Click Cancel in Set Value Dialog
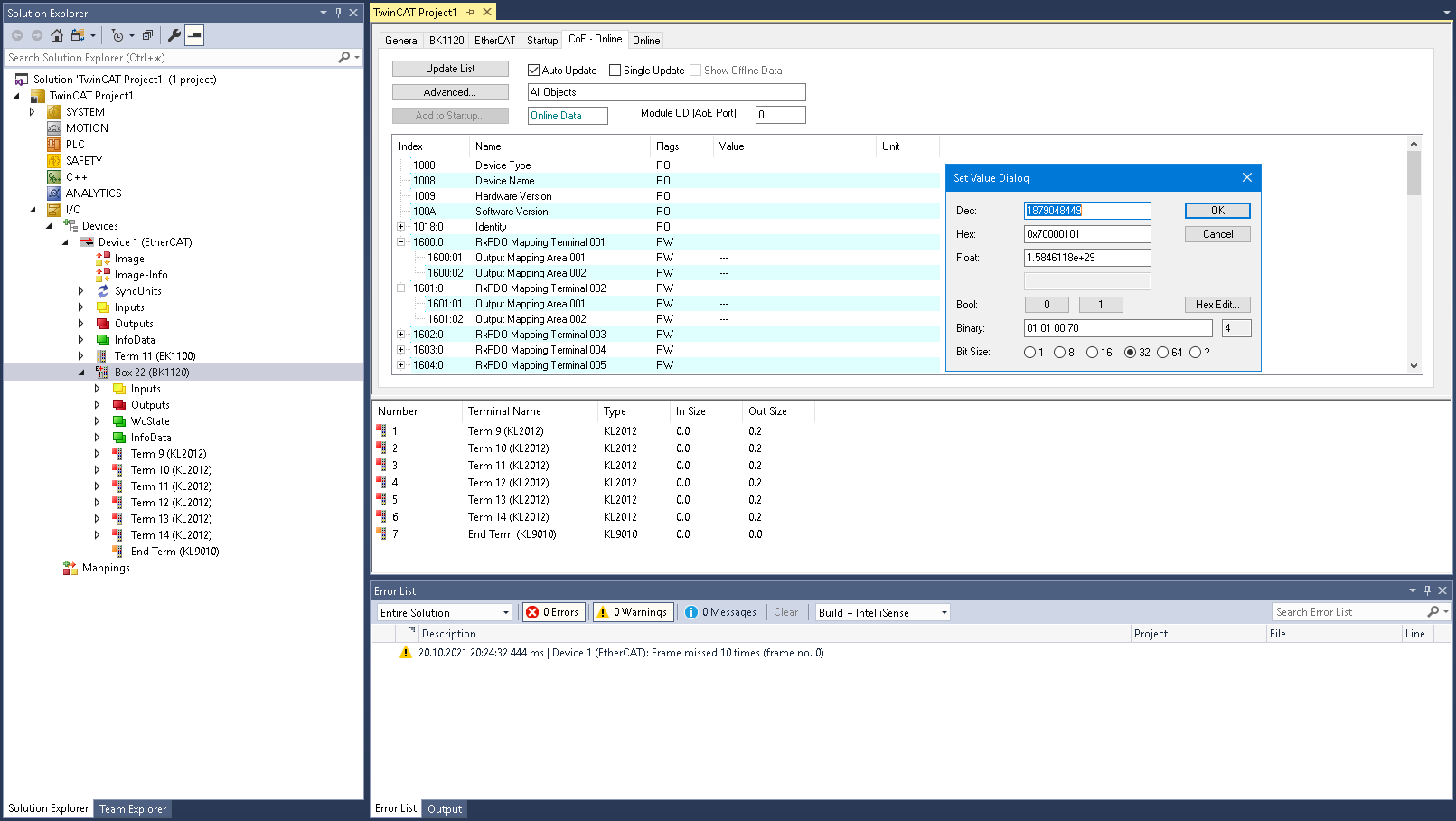 1217,234
